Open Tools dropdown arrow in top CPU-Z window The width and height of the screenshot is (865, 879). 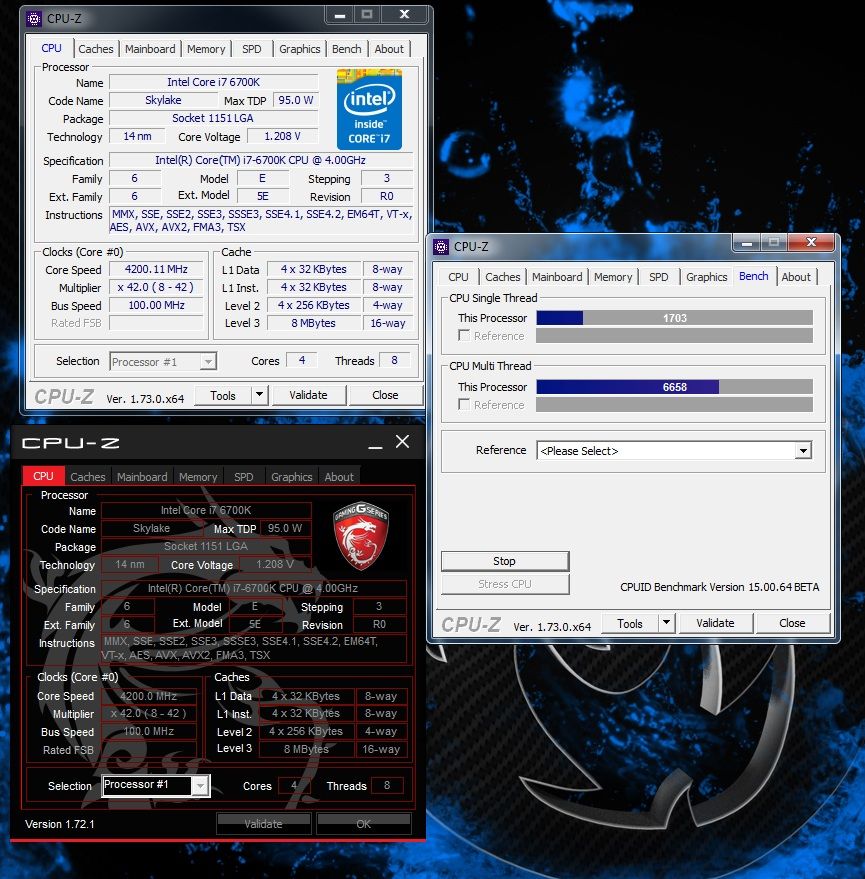(x=259, y=395)
